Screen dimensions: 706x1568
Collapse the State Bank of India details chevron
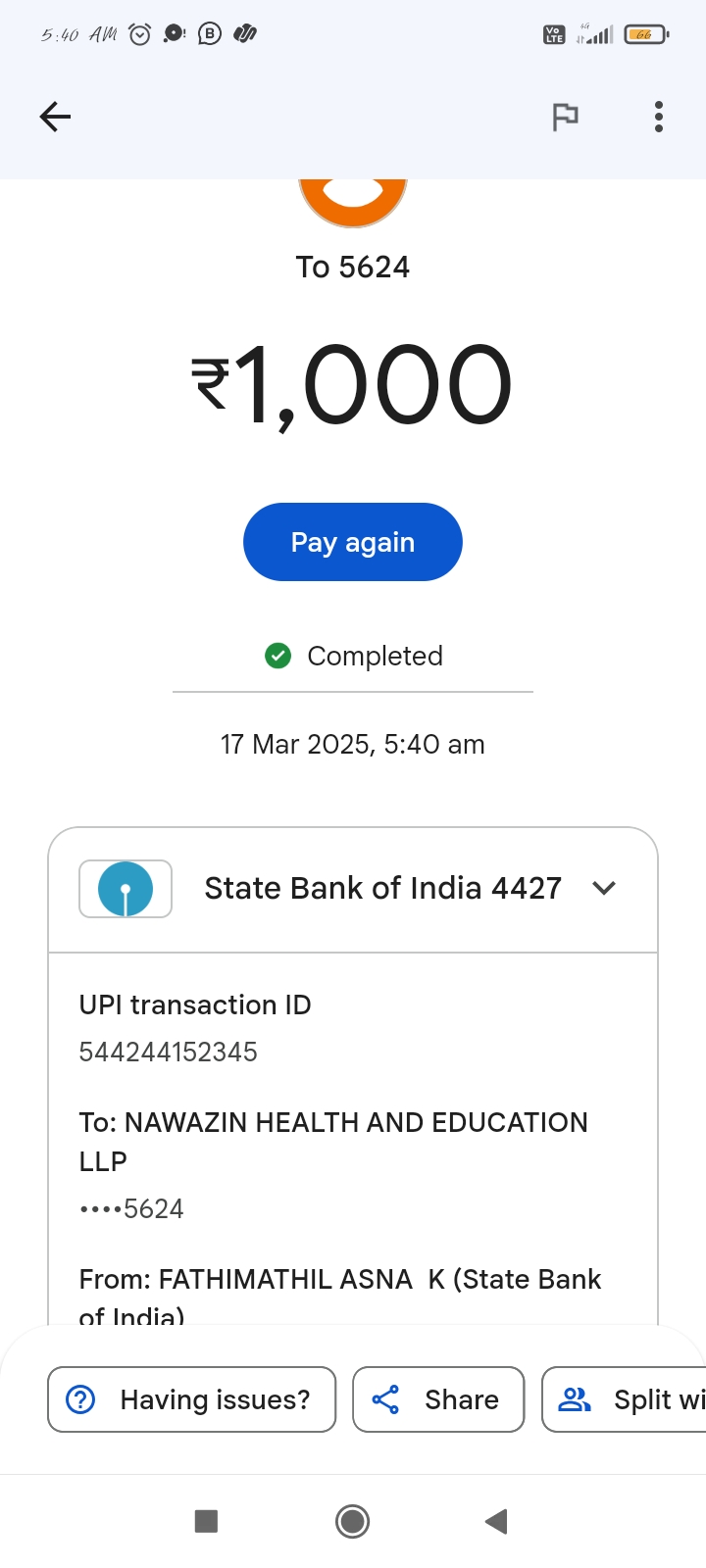click(x=604, y=888)
